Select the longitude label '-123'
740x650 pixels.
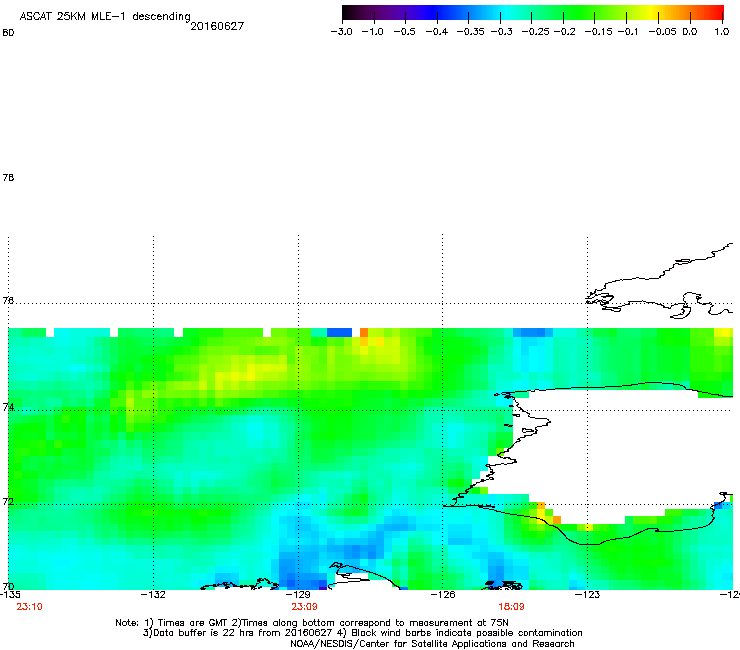click(x=588, y=595)
